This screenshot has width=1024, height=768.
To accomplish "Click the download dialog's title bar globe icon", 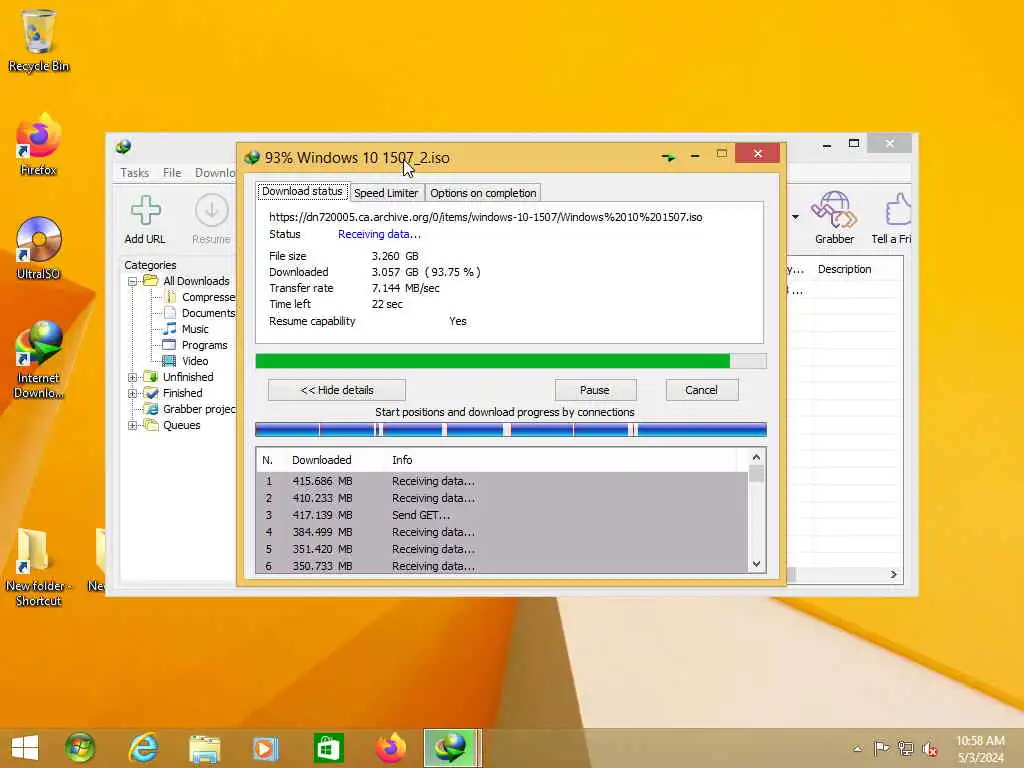I will (252, 157).
